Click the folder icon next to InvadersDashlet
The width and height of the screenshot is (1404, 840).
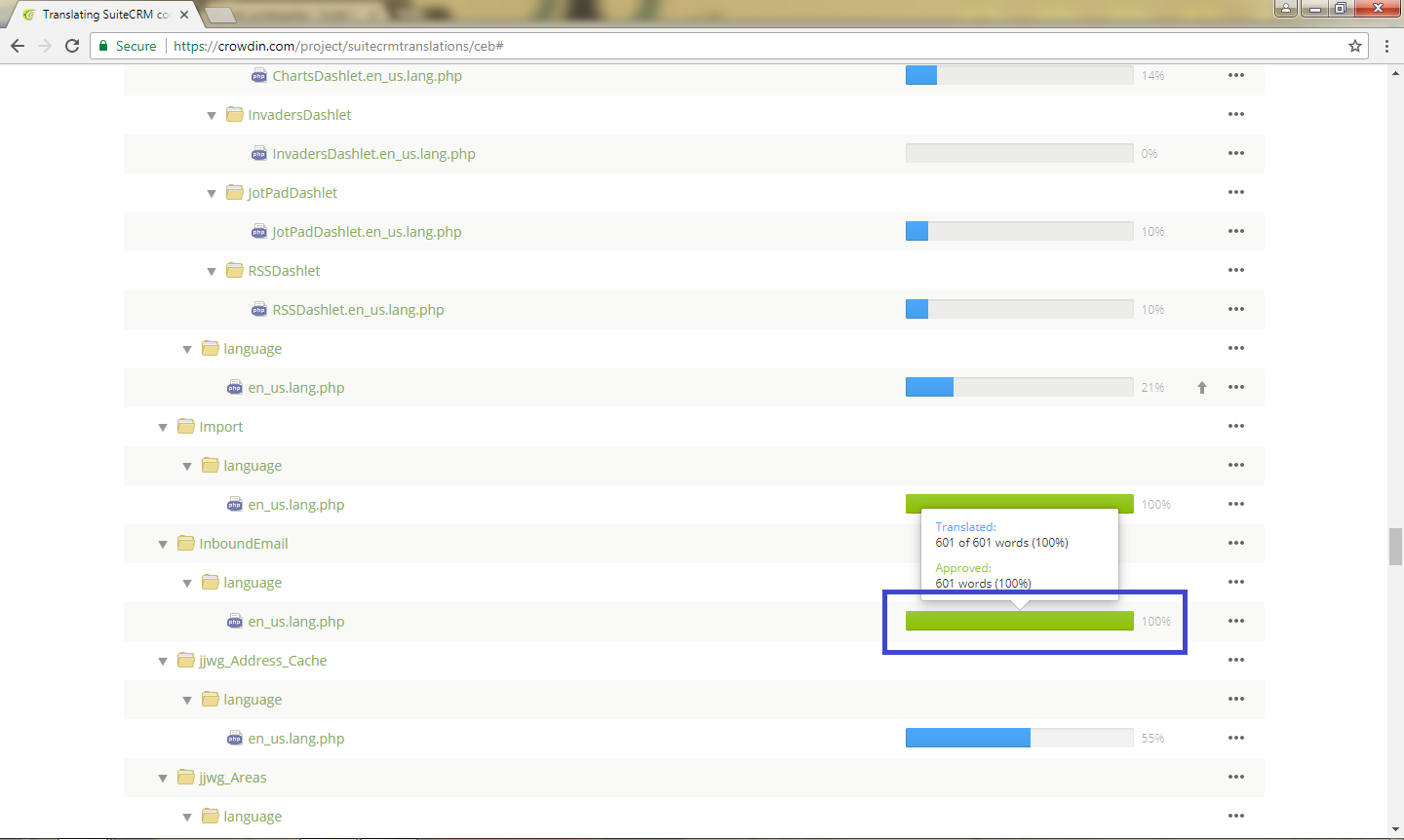[235, 114]
